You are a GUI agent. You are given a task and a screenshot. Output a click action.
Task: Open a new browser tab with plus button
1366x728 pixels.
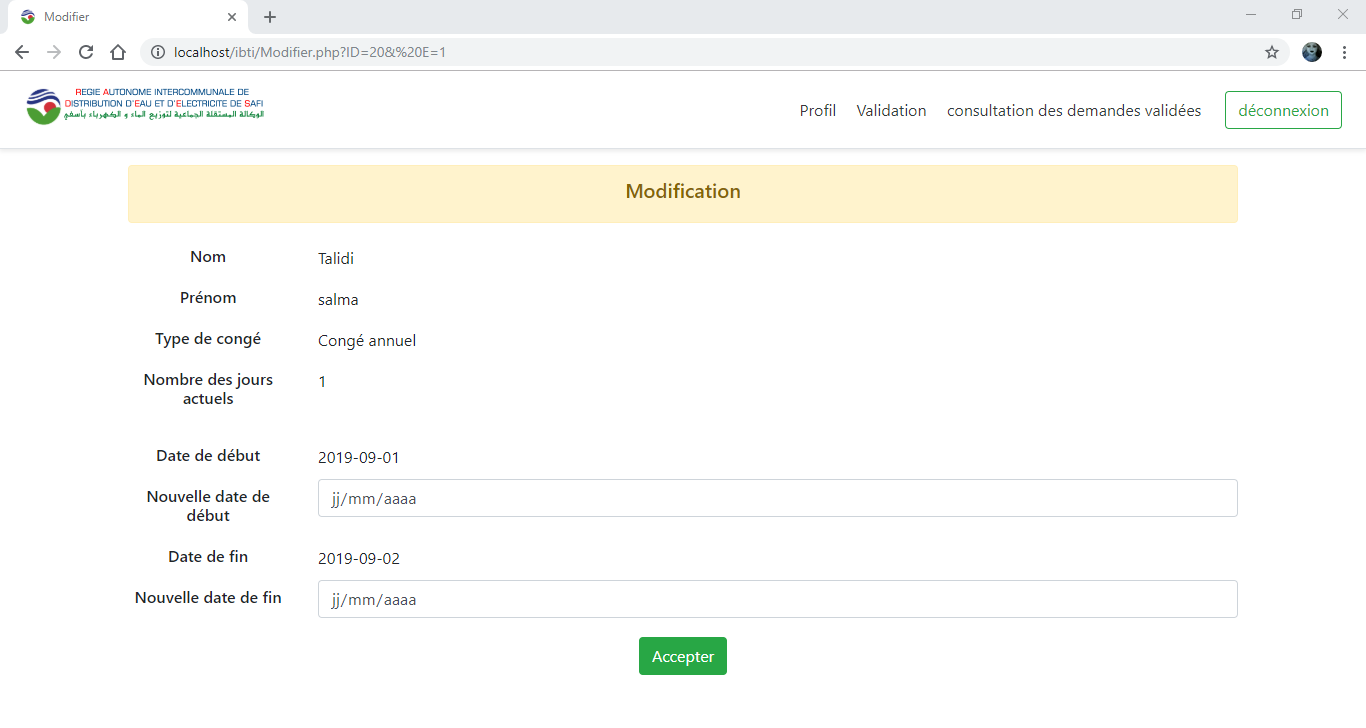click(x=269, y=16)
